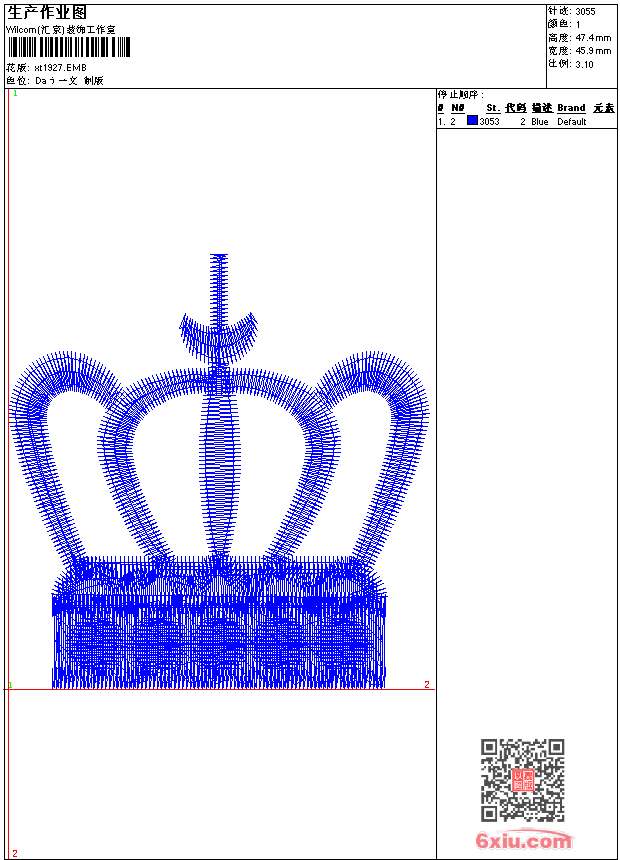The image size is (620, 860).
Task: Click the title 生产作业图
Action: point(47,13)
